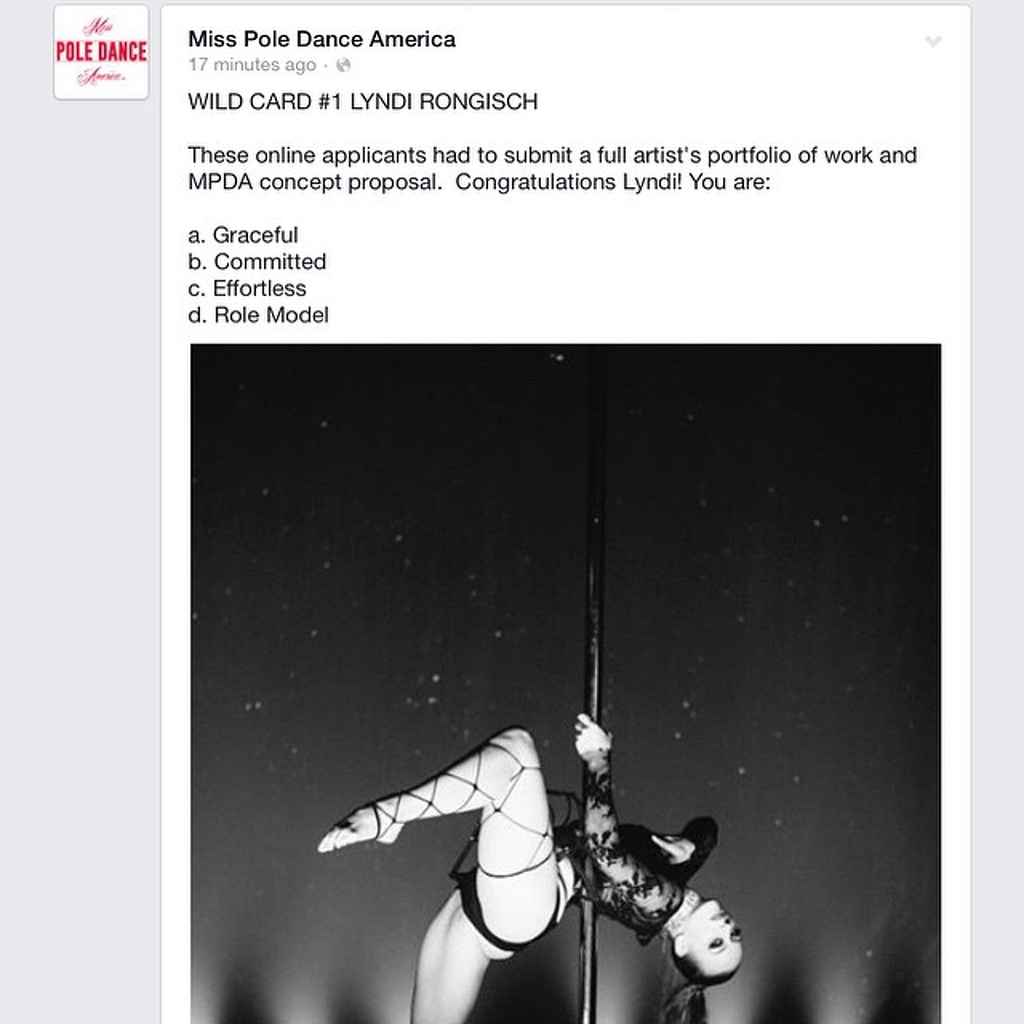Expand the post options chevron
Screen dimensions: 1024x1024
(933, 41)
